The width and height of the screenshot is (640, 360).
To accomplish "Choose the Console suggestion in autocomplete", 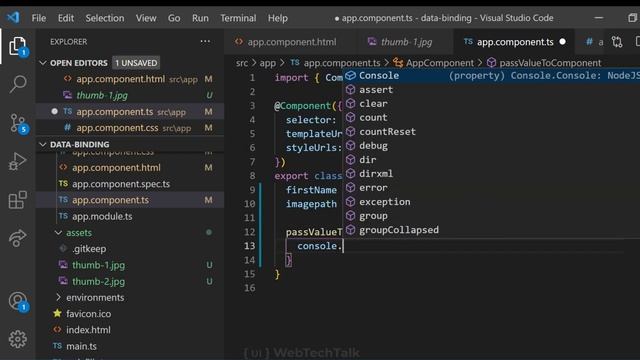I will click(x=491, y=76).
